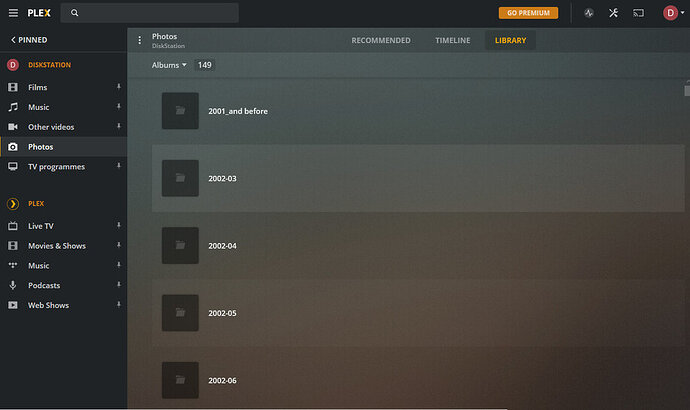Unpin the Other videos library

[x=119, y=126]
